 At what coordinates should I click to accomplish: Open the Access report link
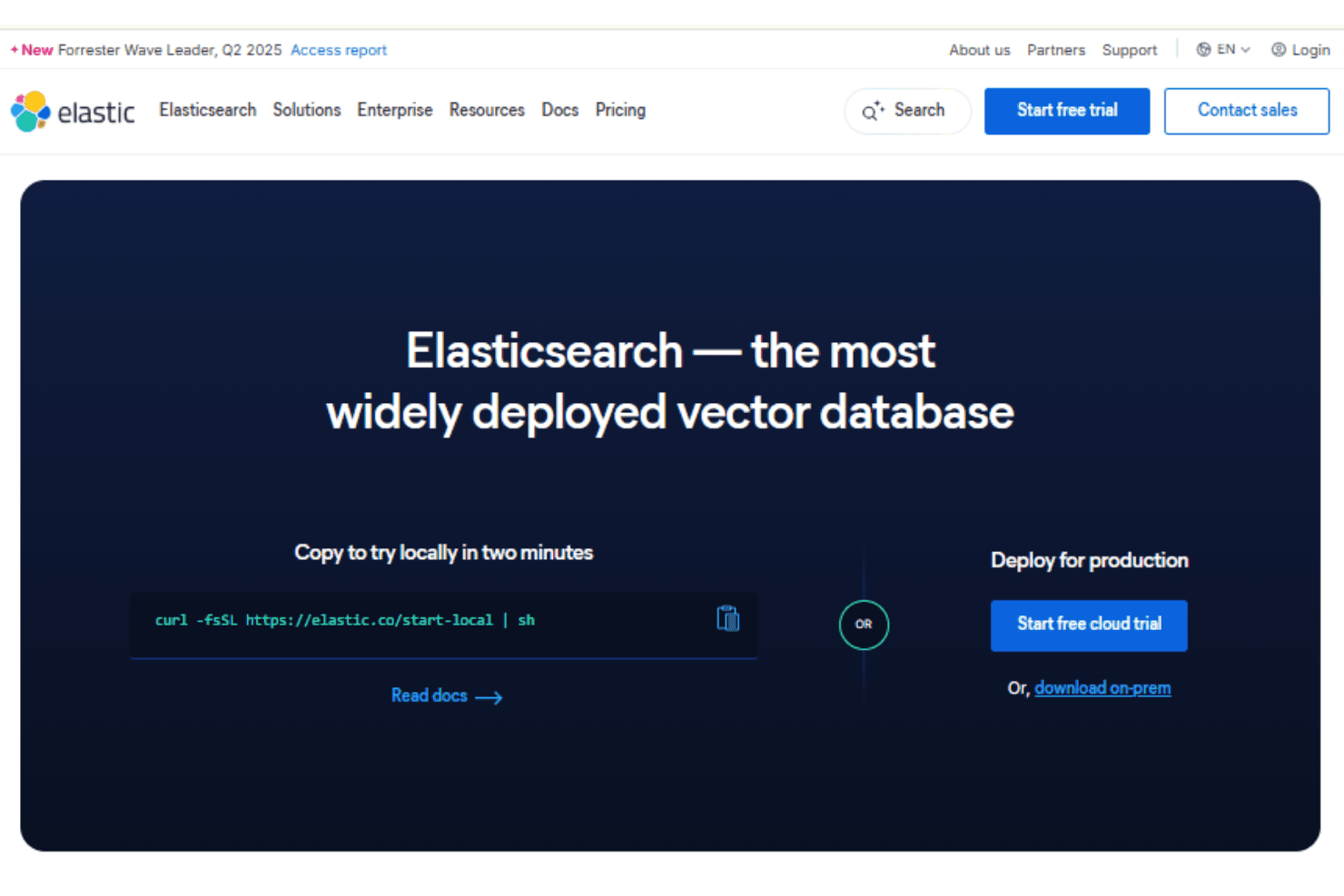pos(339,50)
